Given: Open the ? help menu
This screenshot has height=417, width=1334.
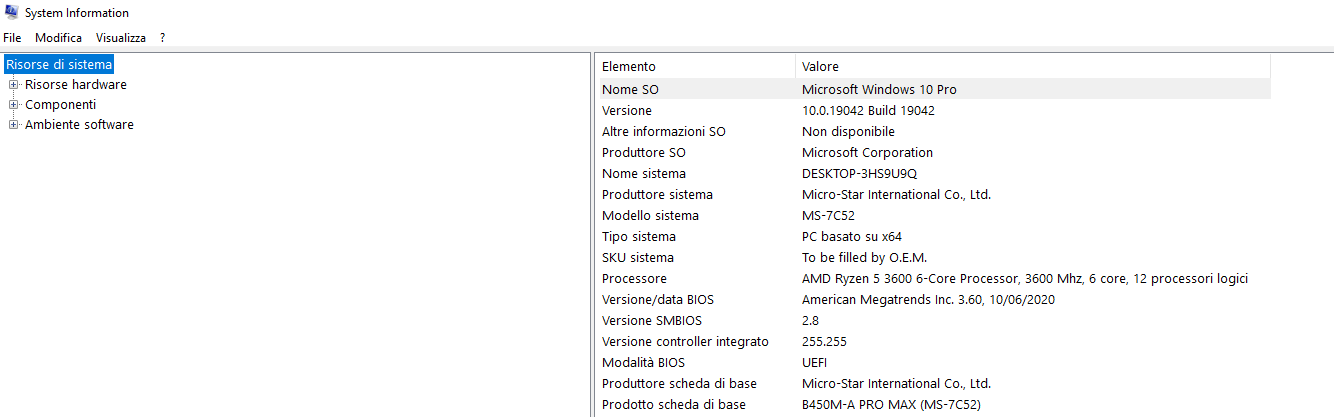Looking at the screenshot, I should click(x=162, y=37).
